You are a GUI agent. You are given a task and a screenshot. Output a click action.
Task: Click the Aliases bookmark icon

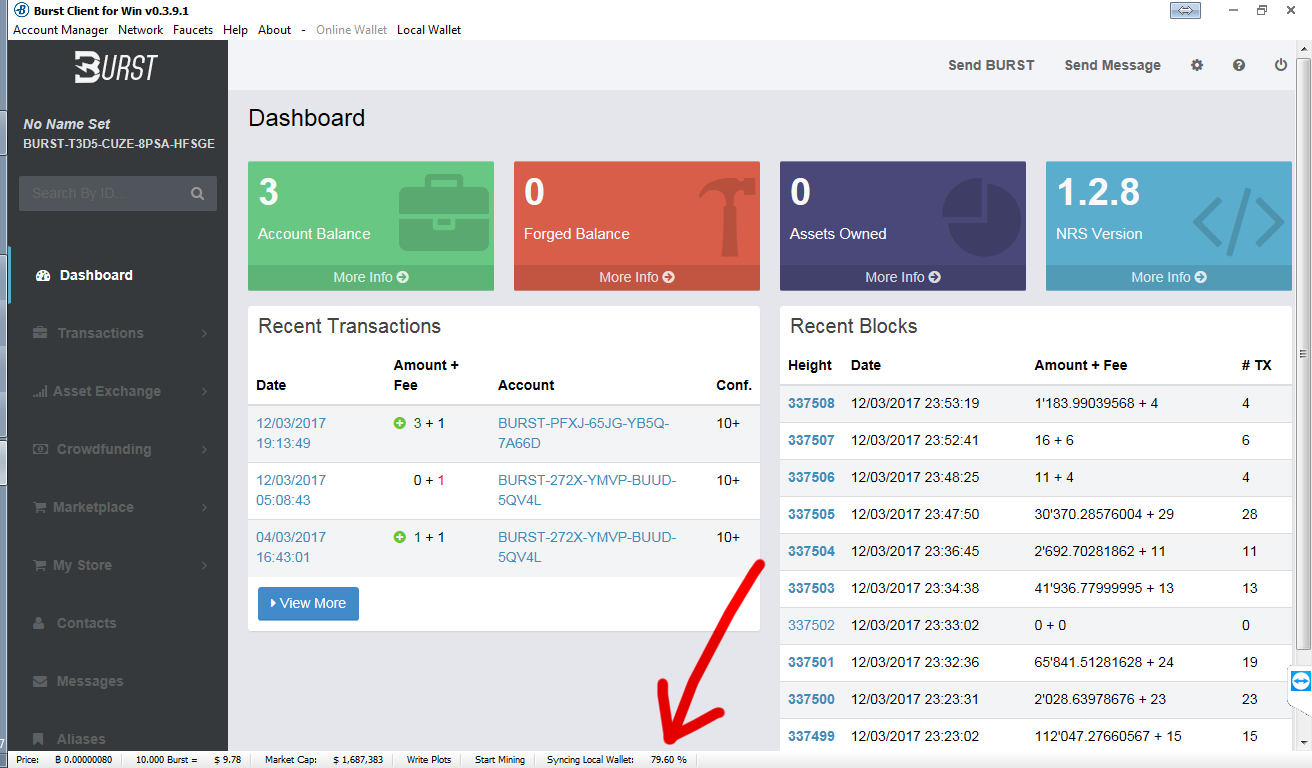pyautogui.click(x=39, y=739)
